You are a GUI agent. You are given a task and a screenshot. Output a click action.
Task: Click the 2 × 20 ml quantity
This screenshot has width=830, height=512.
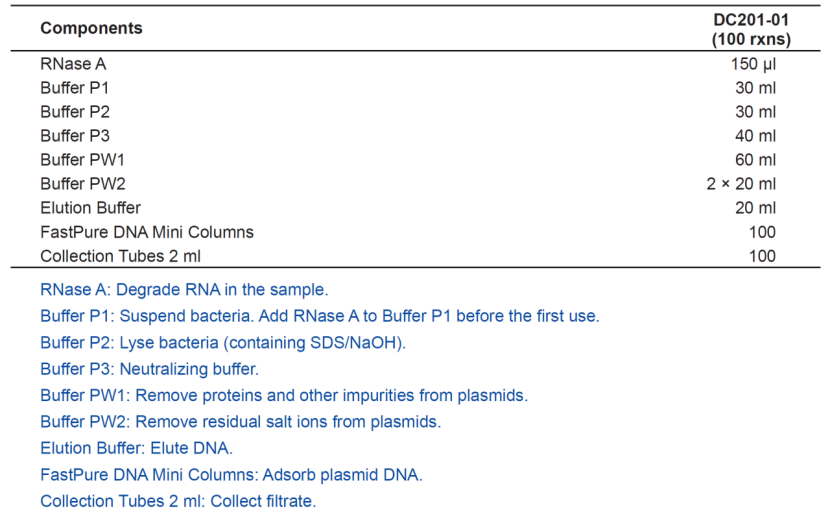tap(741, 184)
